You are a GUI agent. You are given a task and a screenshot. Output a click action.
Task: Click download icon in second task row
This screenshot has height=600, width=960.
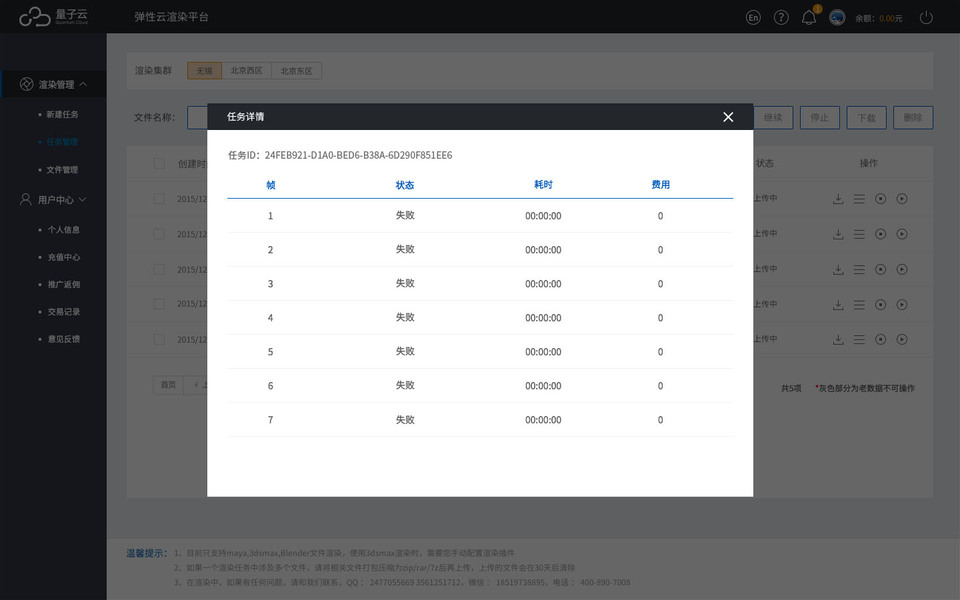pos(838,234)
